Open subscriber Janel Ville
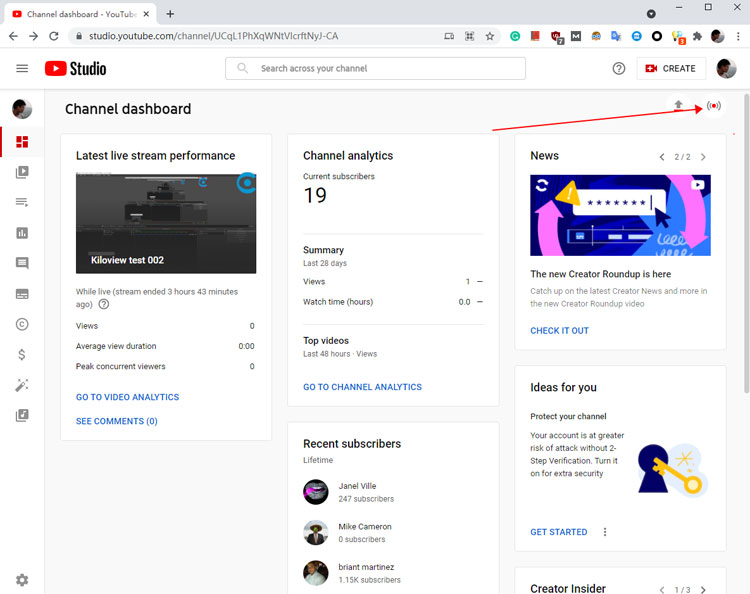Viewport: 750px width, 594px height. [357, 486]
